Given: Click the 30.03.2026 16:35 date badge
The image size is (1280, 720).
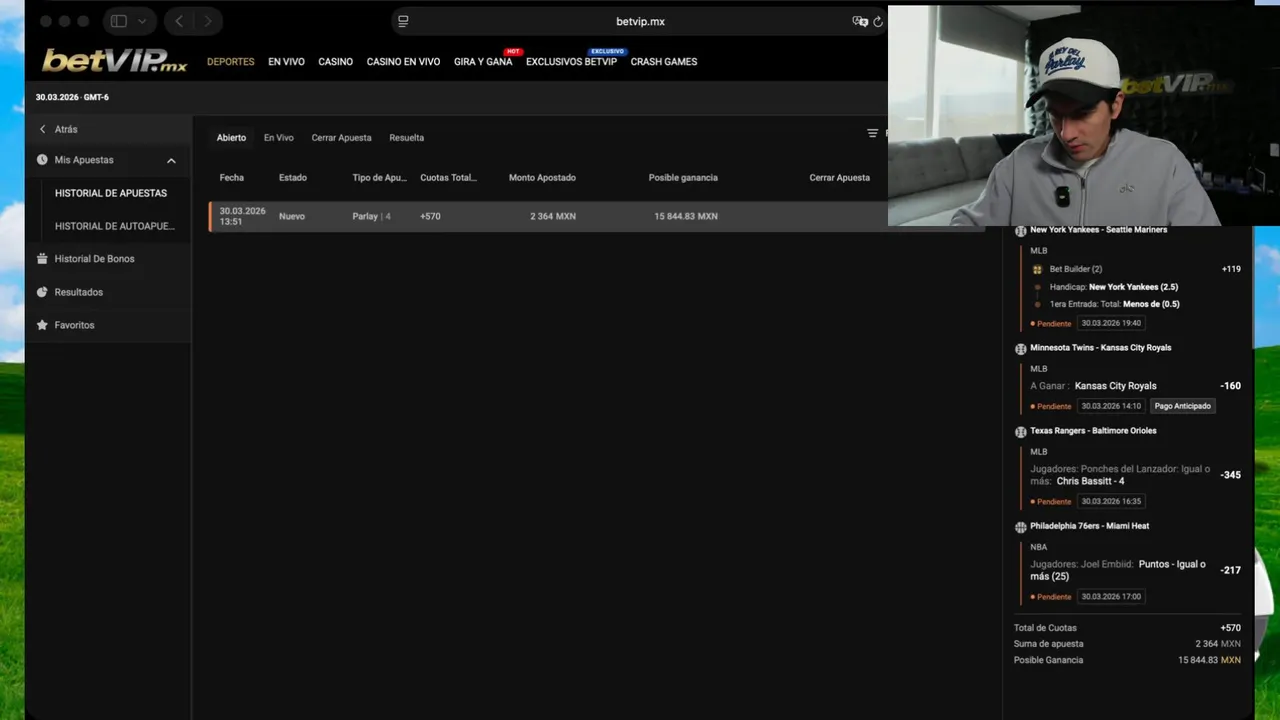Looking at the screenshot, I should [1111, 501].
